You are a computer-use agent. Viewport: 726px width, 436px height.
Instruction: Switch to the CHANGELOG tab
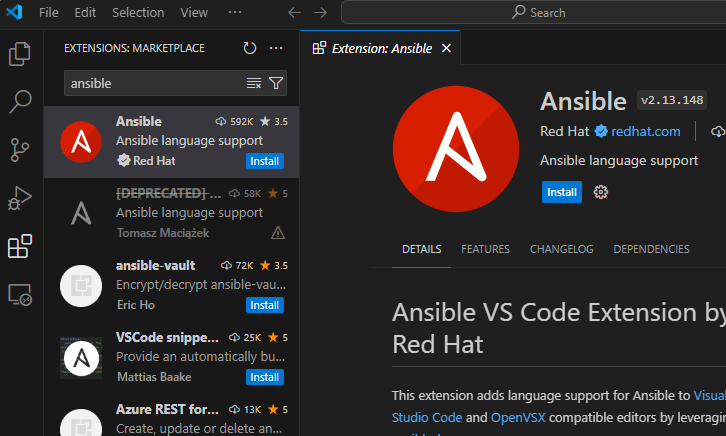561,249
